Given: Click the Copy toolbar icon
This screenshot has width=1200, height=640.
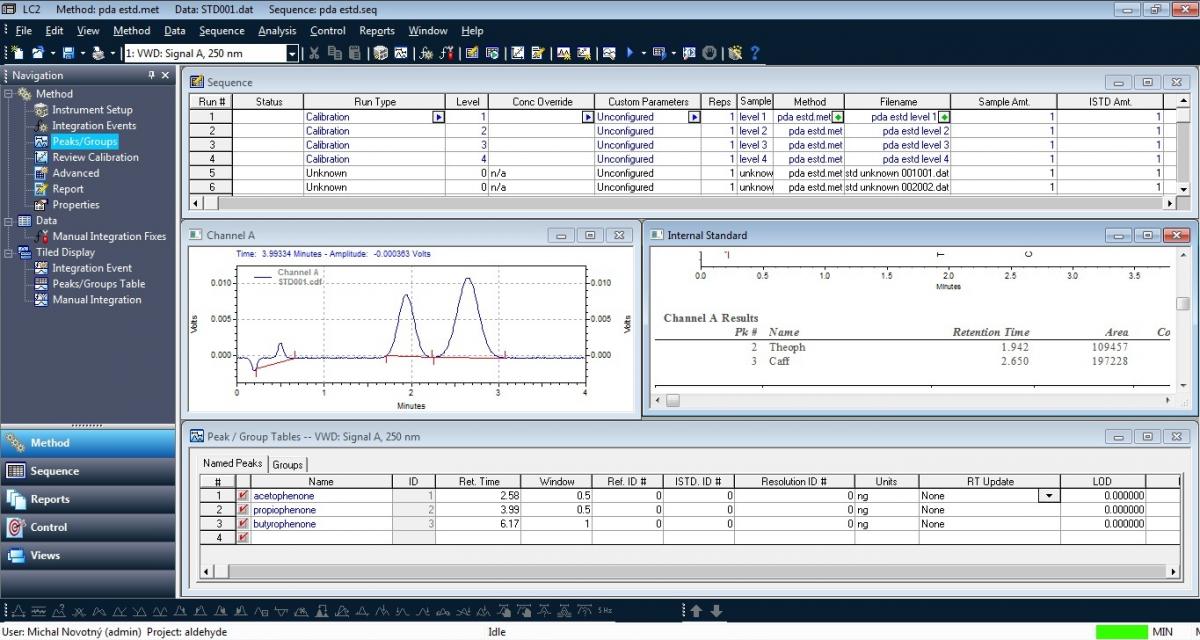Looking at the screenshot, I should (x=334, y=53).
